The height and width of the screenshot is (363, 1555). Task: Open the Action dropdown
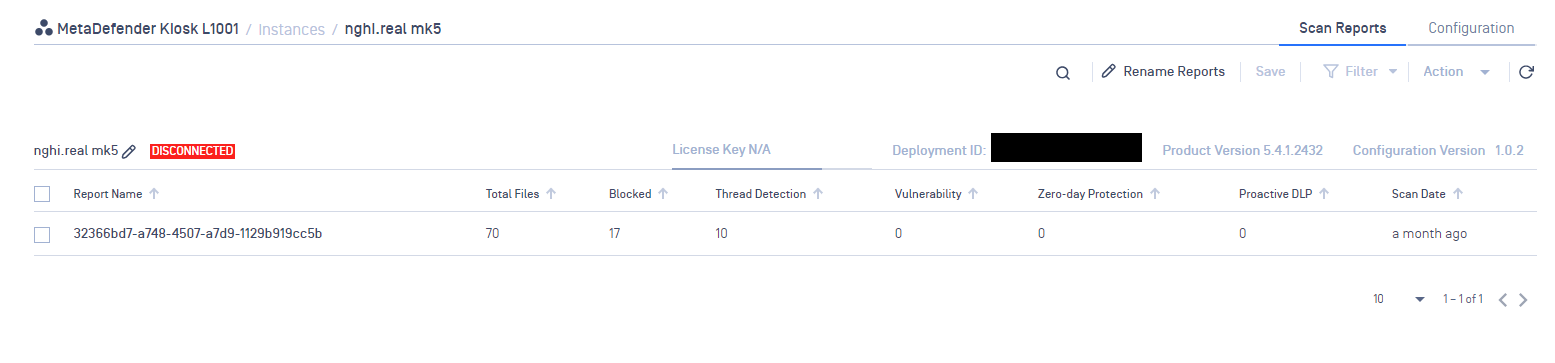tap(1457, 72)
